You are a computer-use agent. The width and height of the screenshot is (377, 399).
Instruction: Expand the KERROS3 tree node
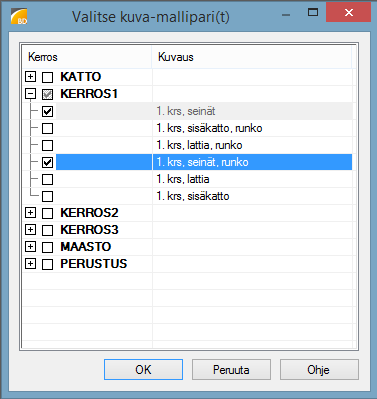(x=30, y=230)
